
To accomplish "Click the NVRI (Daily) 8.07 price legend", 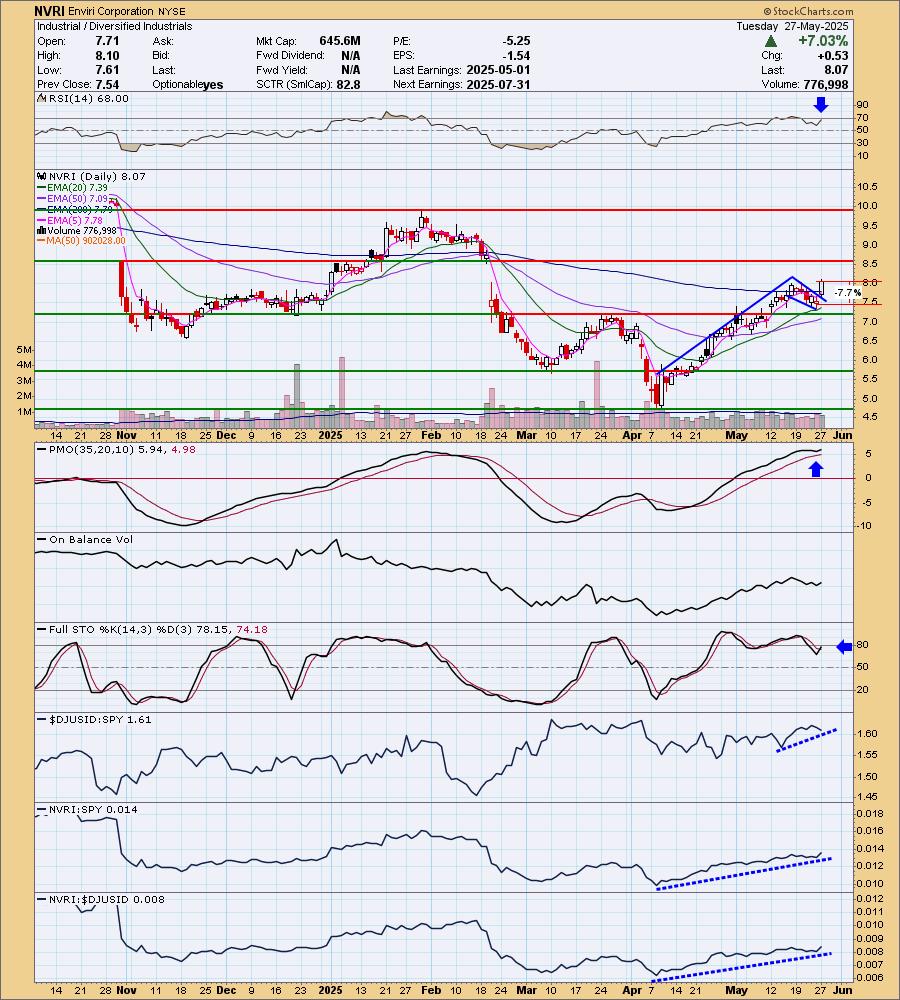I will [x=97, y=177].
